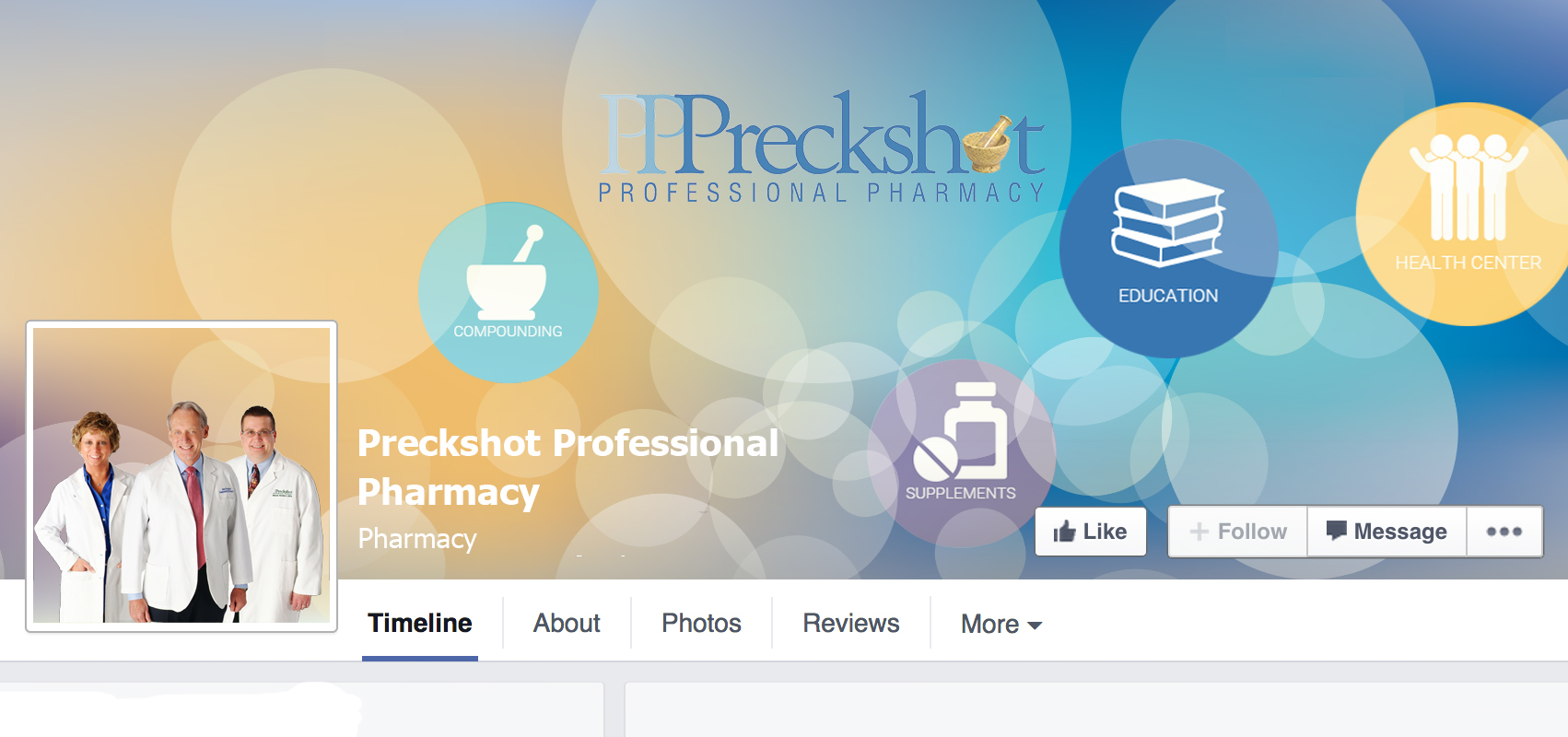Go to the Reviews tab
The width and height of the screenshot is (1568, 737).
[x=851, y=624]
